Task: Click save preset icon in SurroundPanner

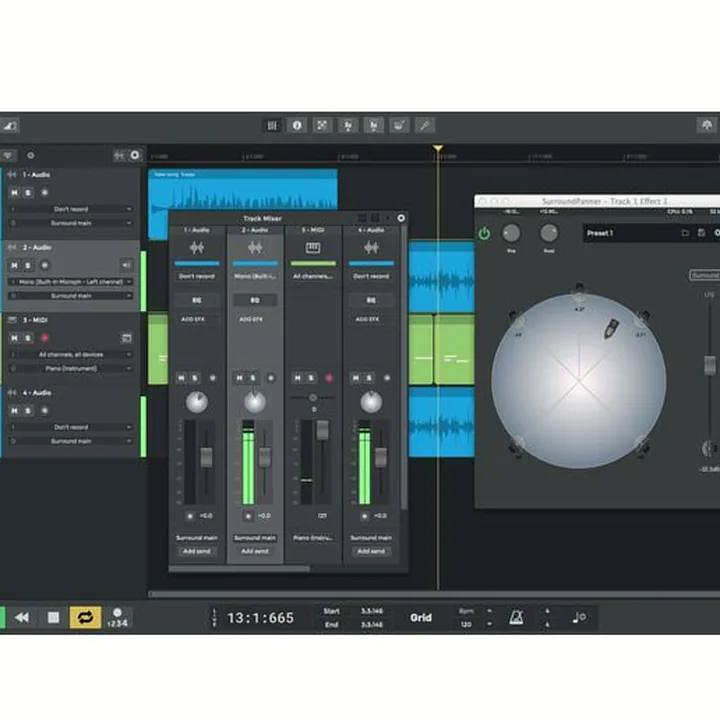Action: click(x=701, y=233)
